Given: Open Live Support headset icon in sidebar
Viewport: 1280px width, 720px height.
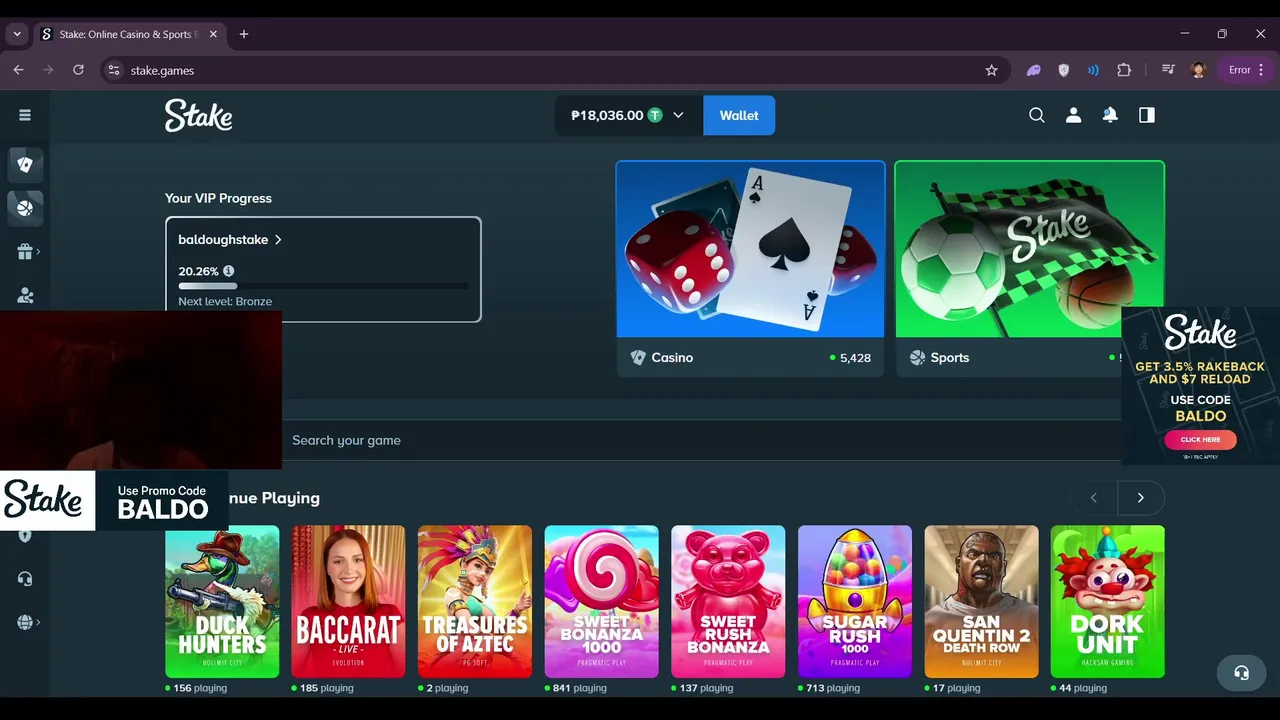Looking at the screenshot, I should [25, 579].
